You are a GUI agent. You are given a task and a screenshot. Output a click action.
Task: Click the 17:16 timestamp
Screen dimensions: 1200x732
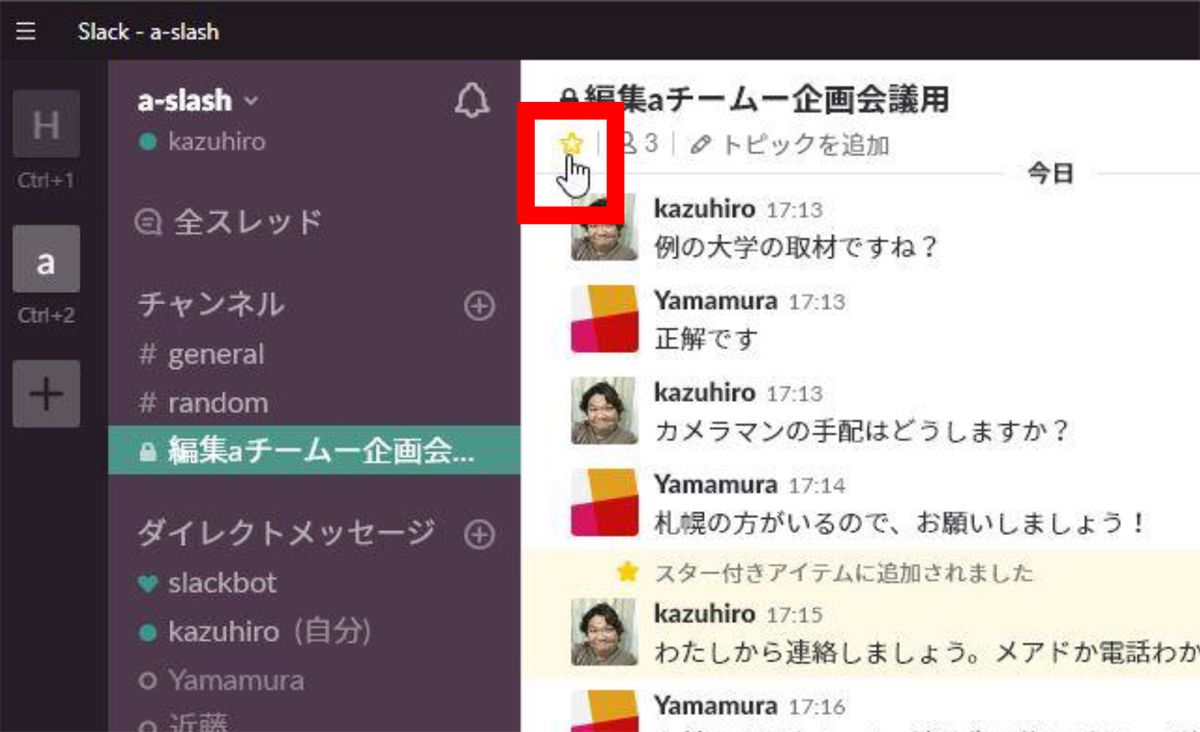[x=818, y=707]
